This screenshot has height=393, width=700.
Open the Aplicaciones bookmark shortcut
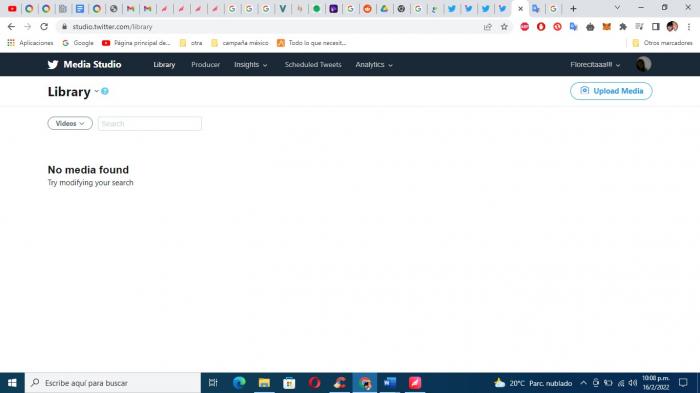[x=30, y=43]
